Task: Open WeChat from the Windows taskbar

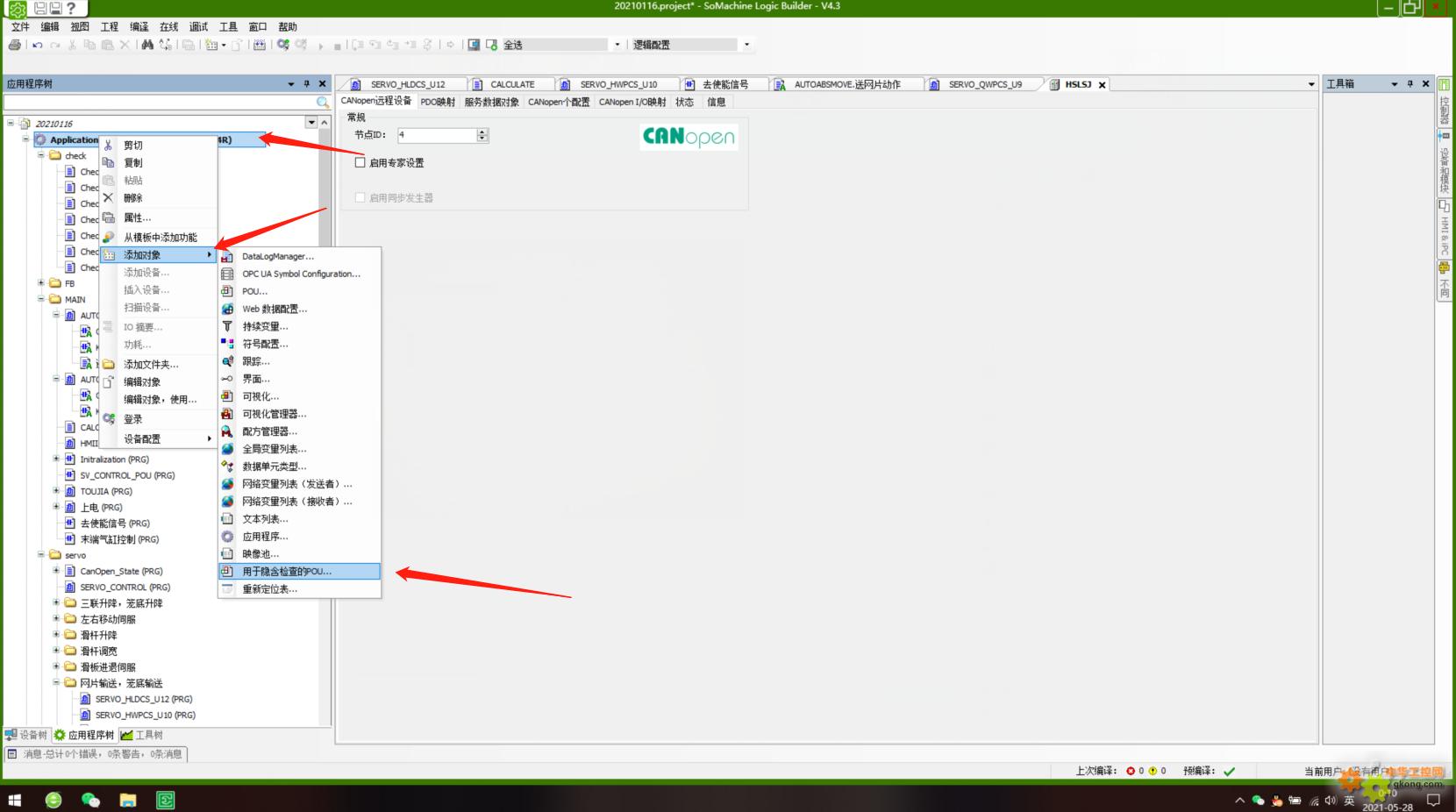Action: click(90, 799)
